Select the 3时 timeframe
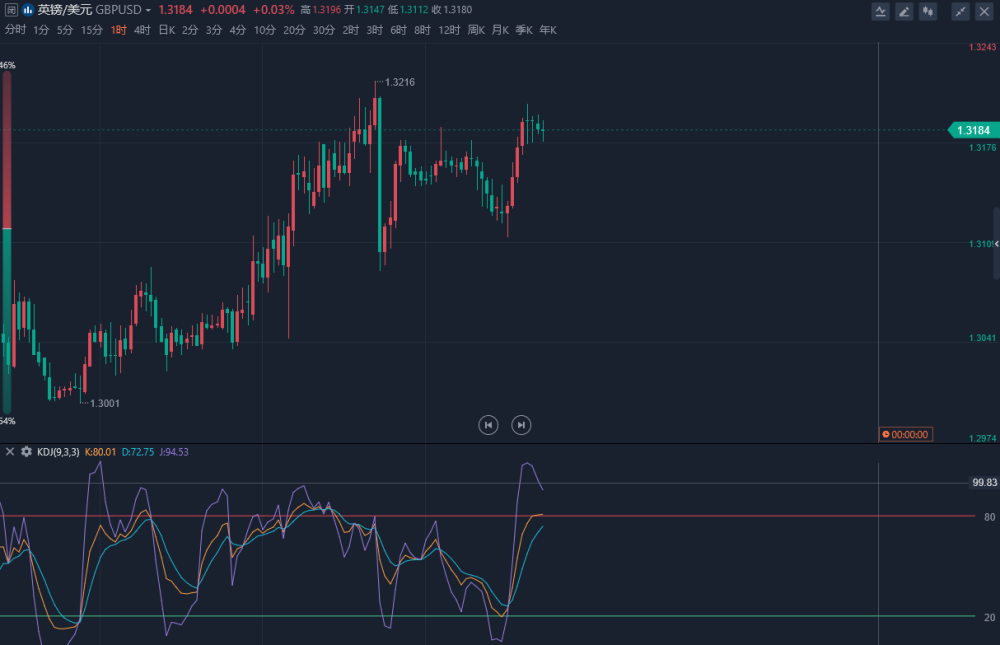This screenshot has width=1000, height=645. coord(375,30)
